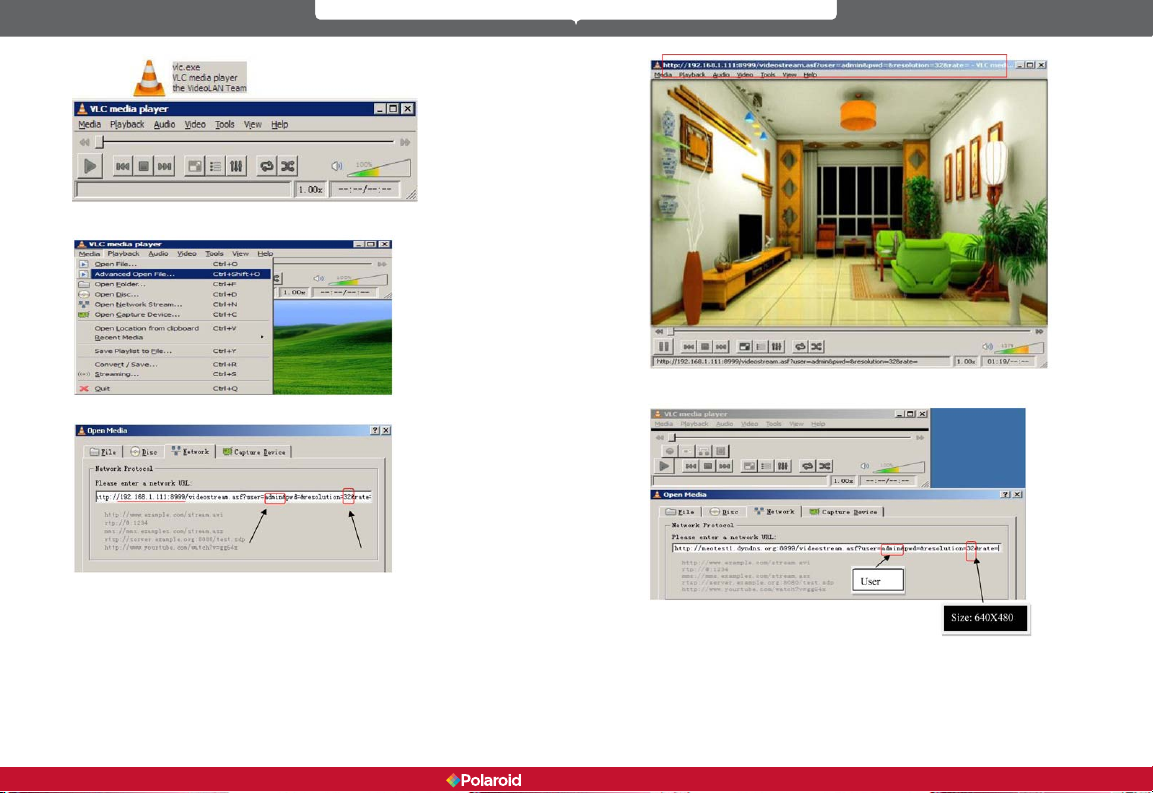The height and width of the screenshot is (793, 1153).
Task: Expand the Recent Media submenu
Action: 174,338
